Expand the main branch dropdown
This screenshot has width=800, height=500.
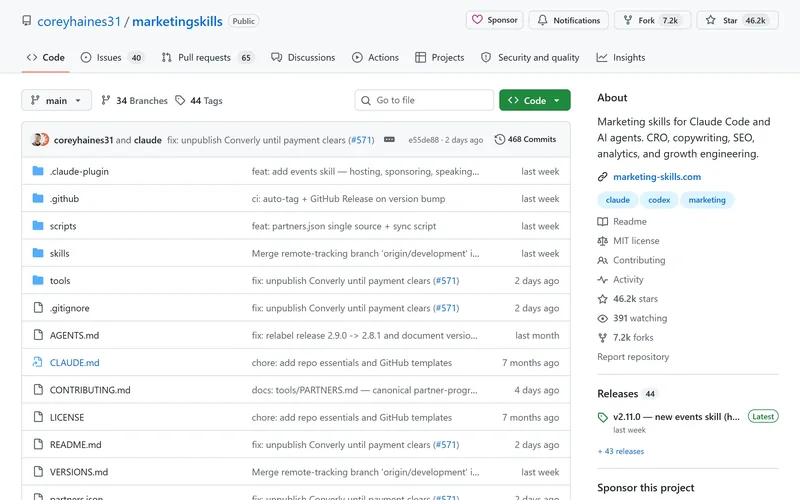pos(56,101)
